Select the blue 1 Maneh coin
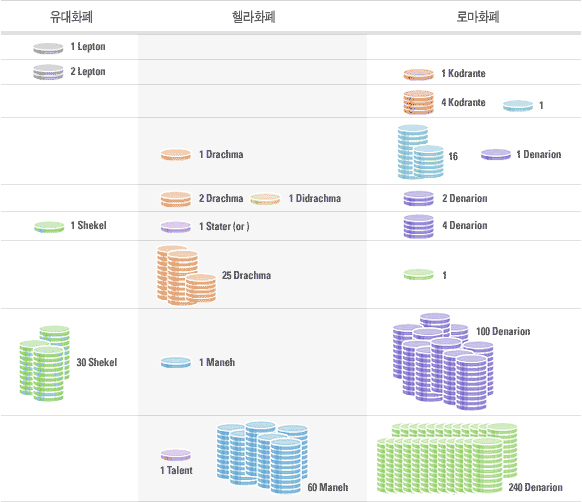The width and height of the screenshot is (582, 502). pyautogui.click(x=176, y=362)
